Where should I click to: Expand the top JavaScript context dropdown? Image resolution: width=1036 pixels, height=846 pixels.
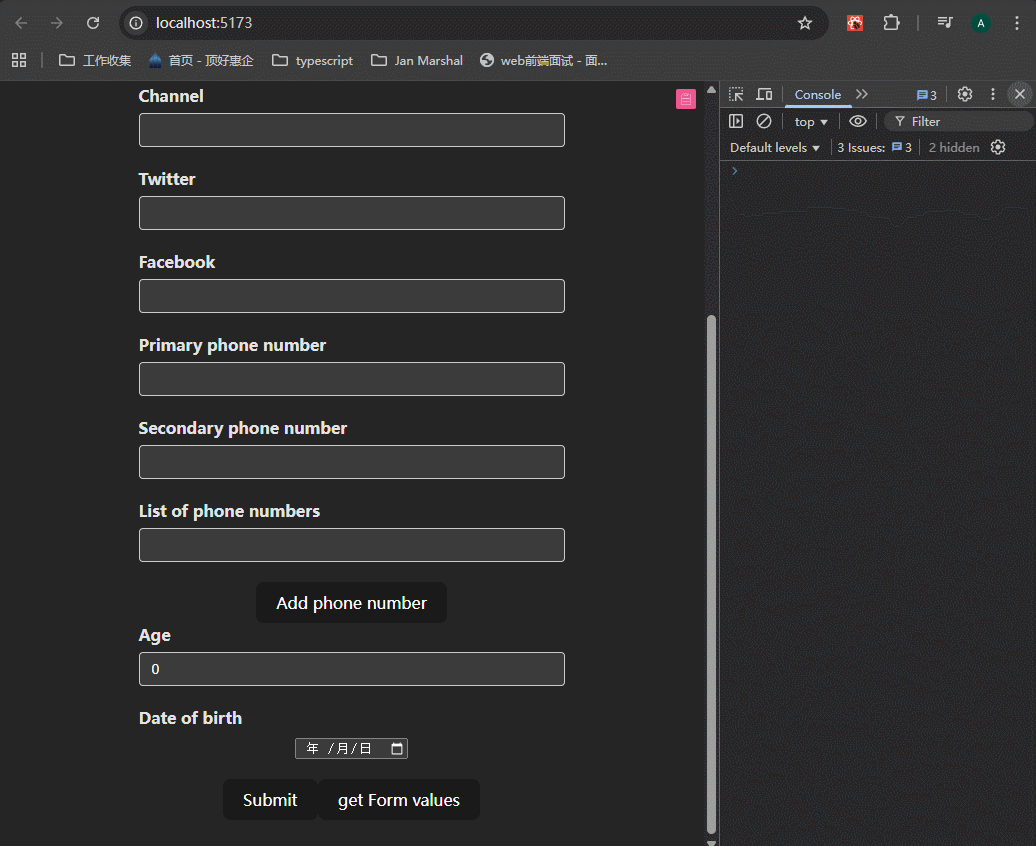(811, 121)
